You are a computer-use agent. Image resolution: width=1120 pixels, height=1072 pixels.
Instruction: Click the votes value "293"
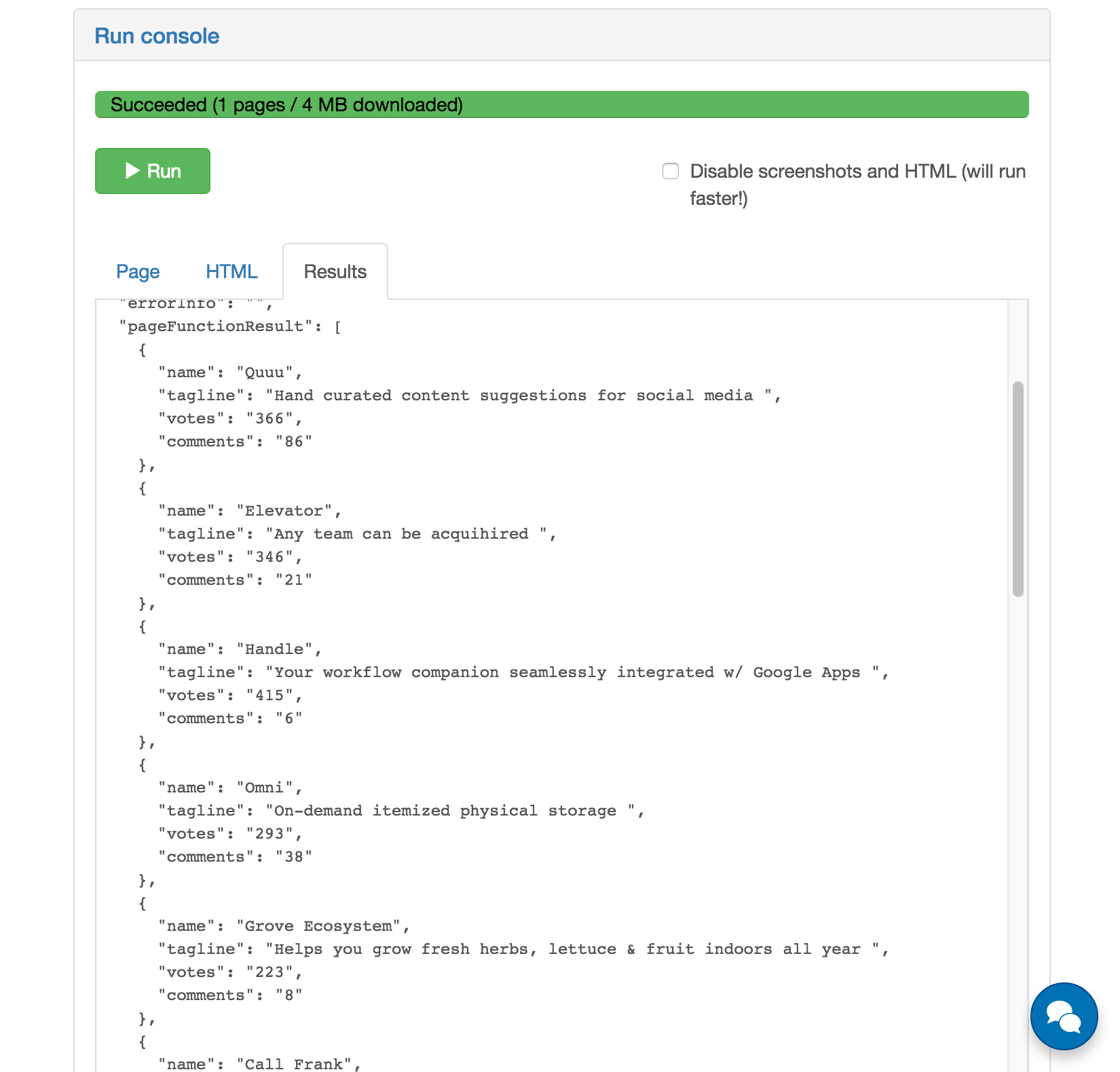[x=269, y=834]
